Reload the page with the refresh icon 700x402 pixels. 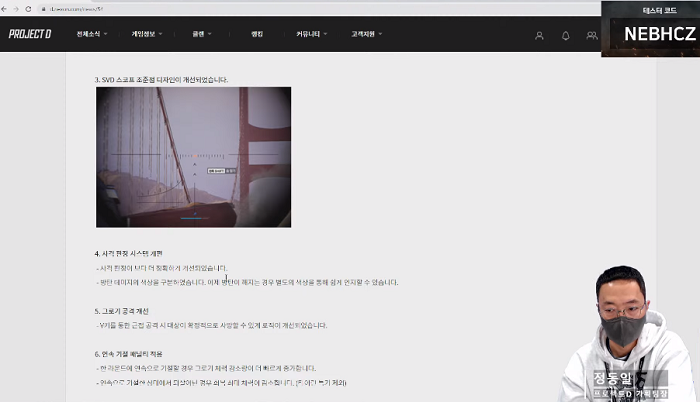[x=28, y=8]
